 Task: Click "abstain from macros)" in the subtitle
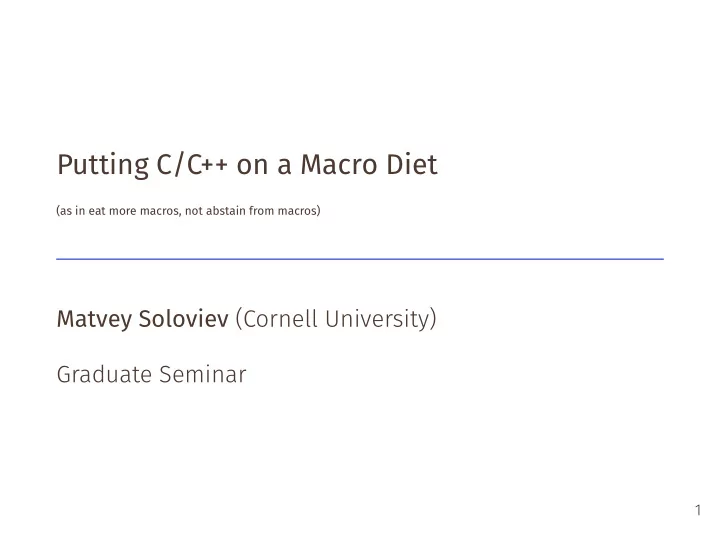pos(263,211)
